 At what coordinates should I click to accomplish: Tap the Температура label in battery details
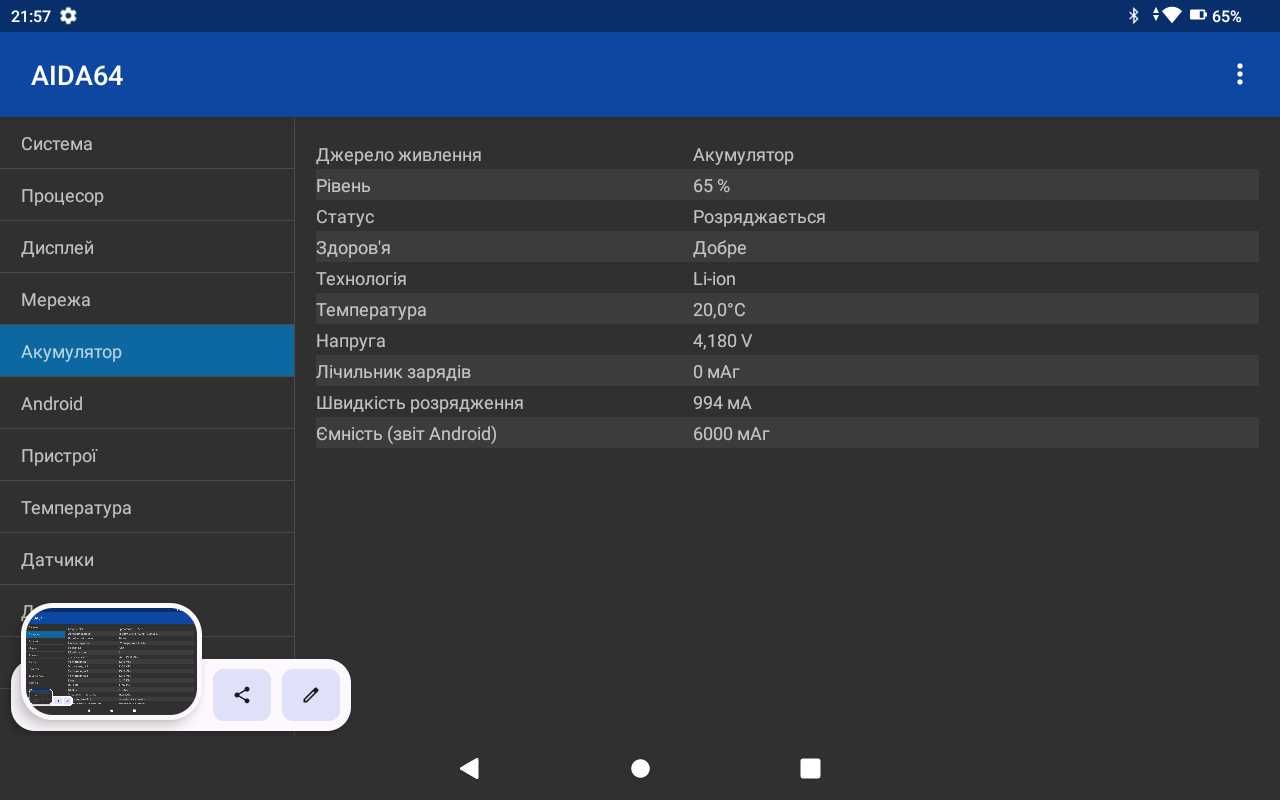pos(371,310)
